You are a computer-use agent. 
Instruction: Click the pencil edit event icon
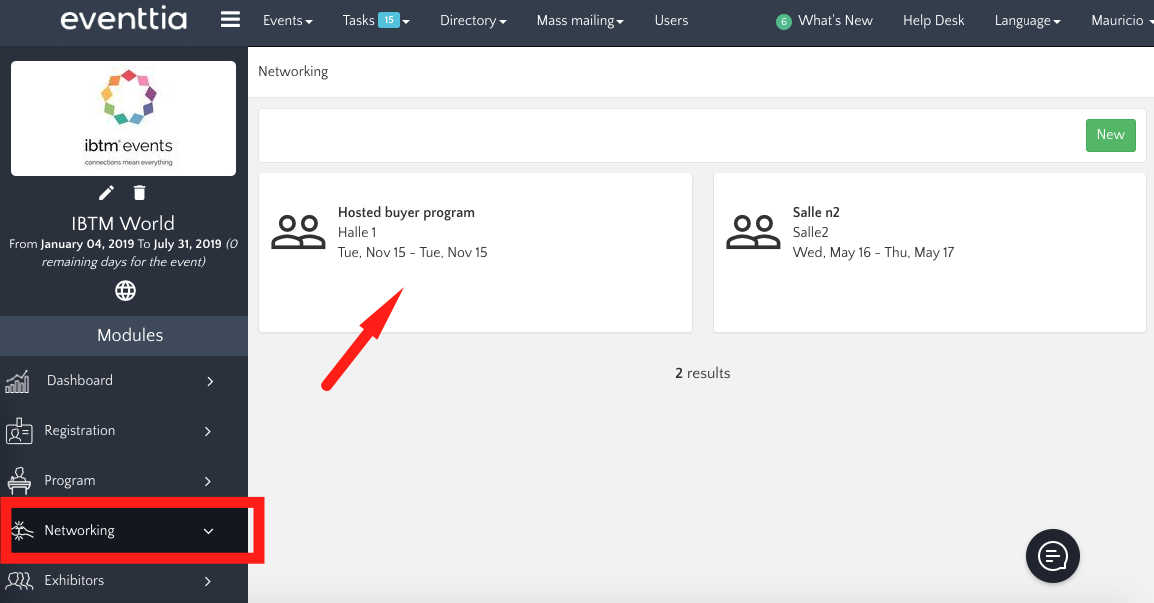[107, 193]
